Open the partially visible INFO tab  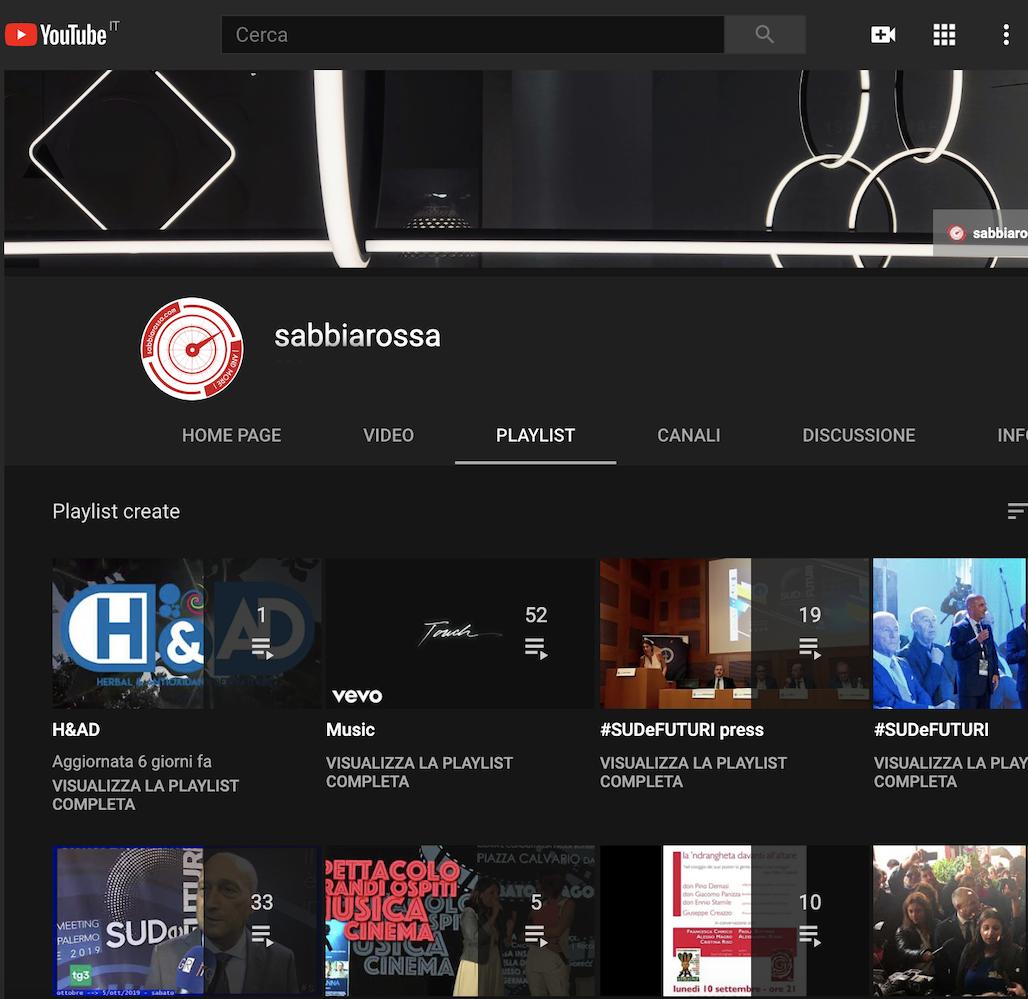pos(1012,435)
